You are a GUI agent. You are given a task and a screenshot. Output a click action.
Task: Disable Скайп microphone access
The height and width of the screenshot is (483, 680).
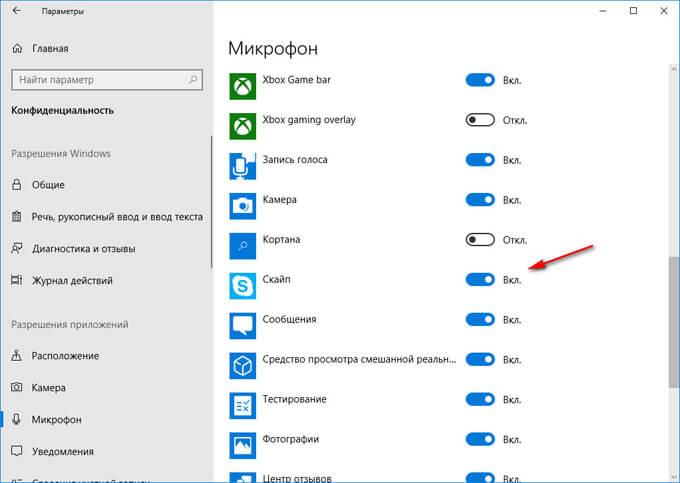click(x=480, y=280)
